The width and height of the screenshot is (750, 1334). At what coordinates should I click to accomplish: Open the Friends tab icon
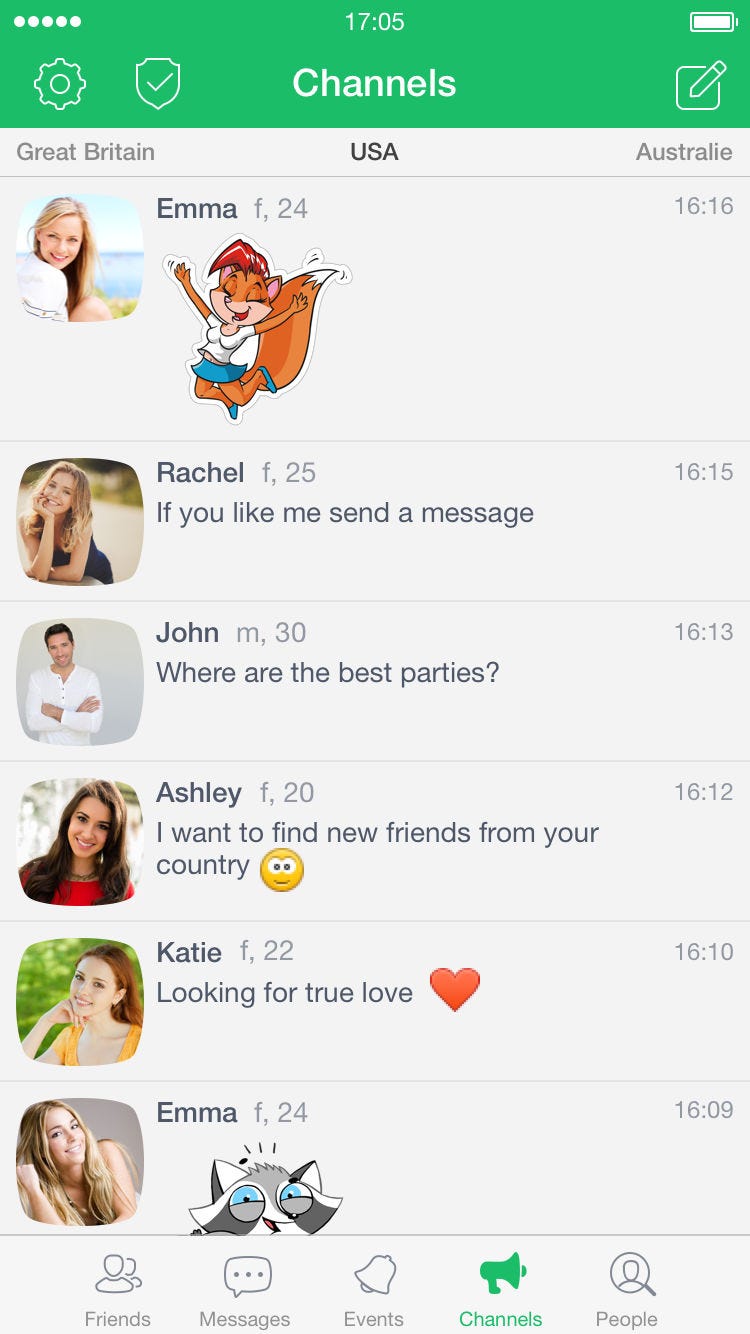[x=118, y=1274]
